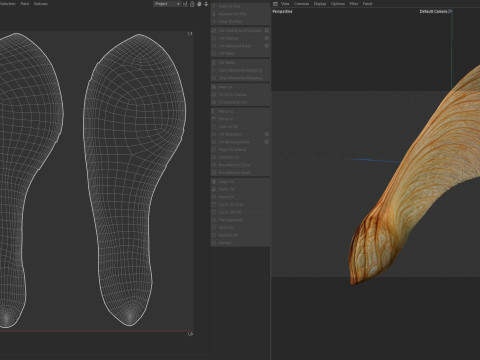Choose Fit UV to Canvas
The image size is (480, 360).
[x=240, y=95]
